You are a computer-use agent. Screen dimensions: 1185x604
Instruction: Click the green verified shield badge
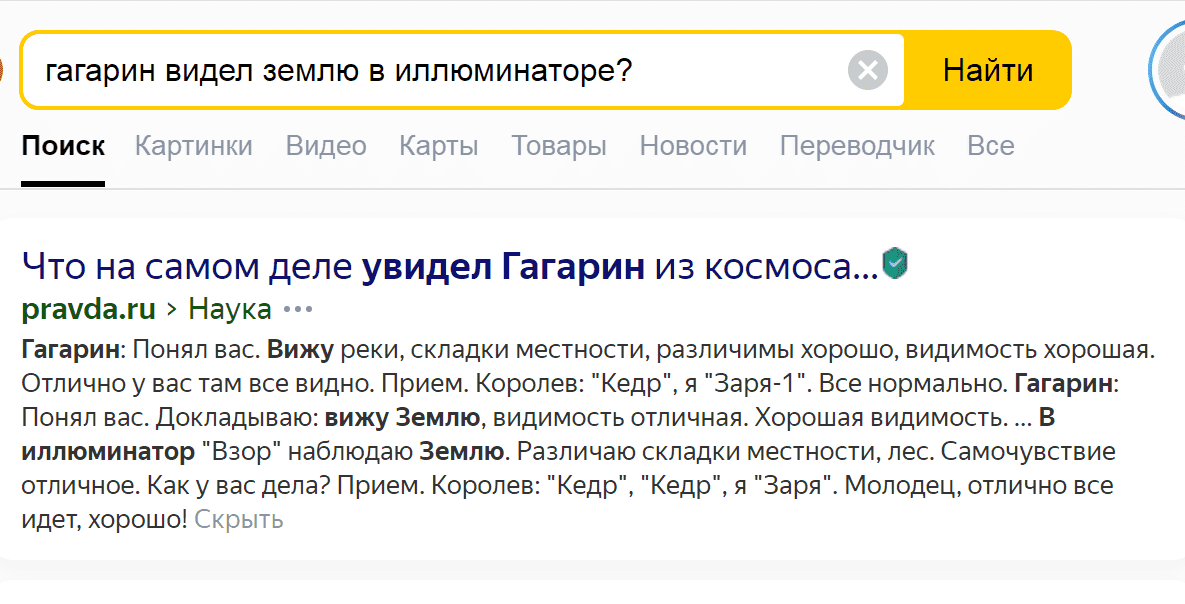(x=895, y=263)
